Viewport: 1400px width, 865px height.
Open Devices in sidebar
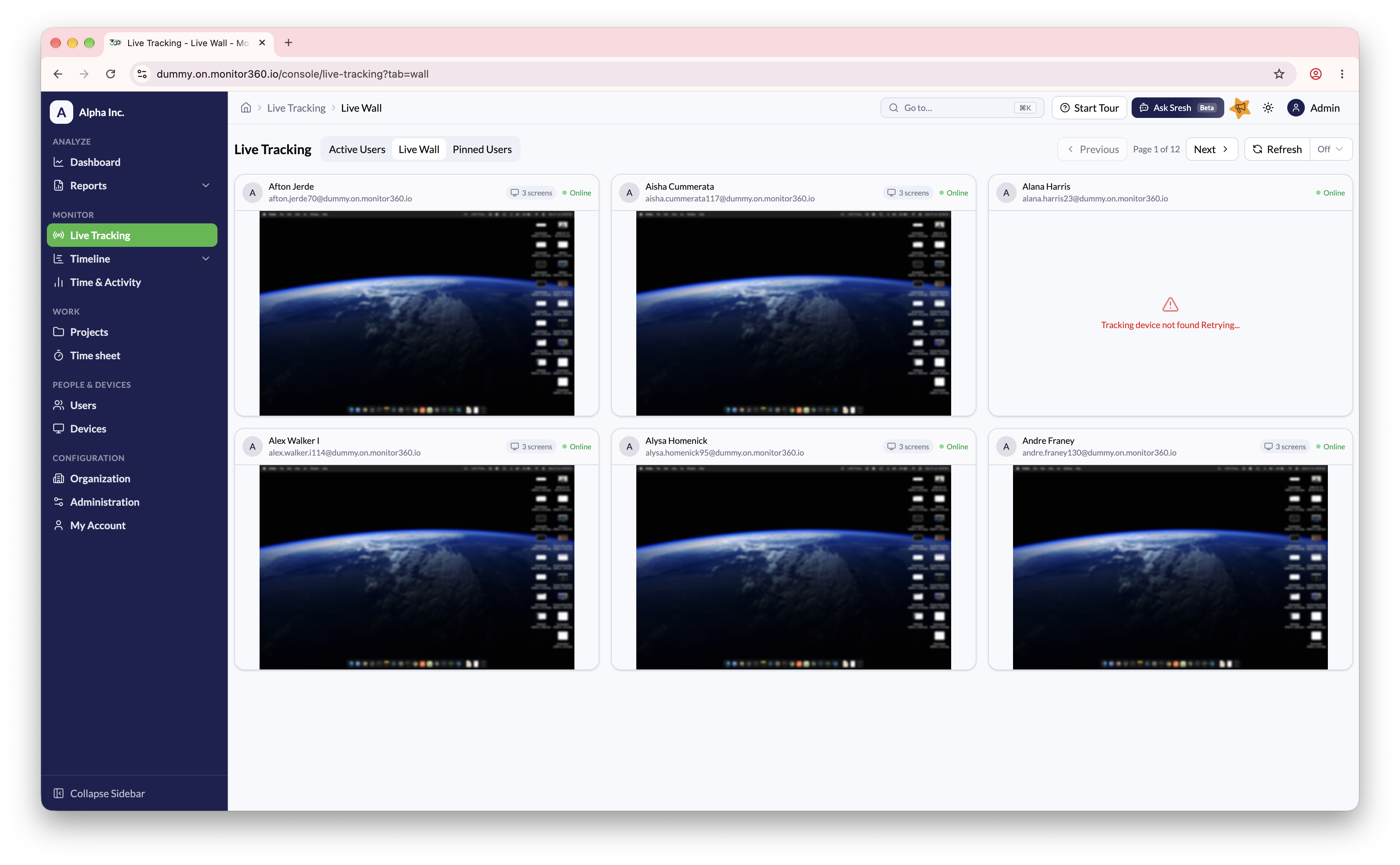coord(132,428)
